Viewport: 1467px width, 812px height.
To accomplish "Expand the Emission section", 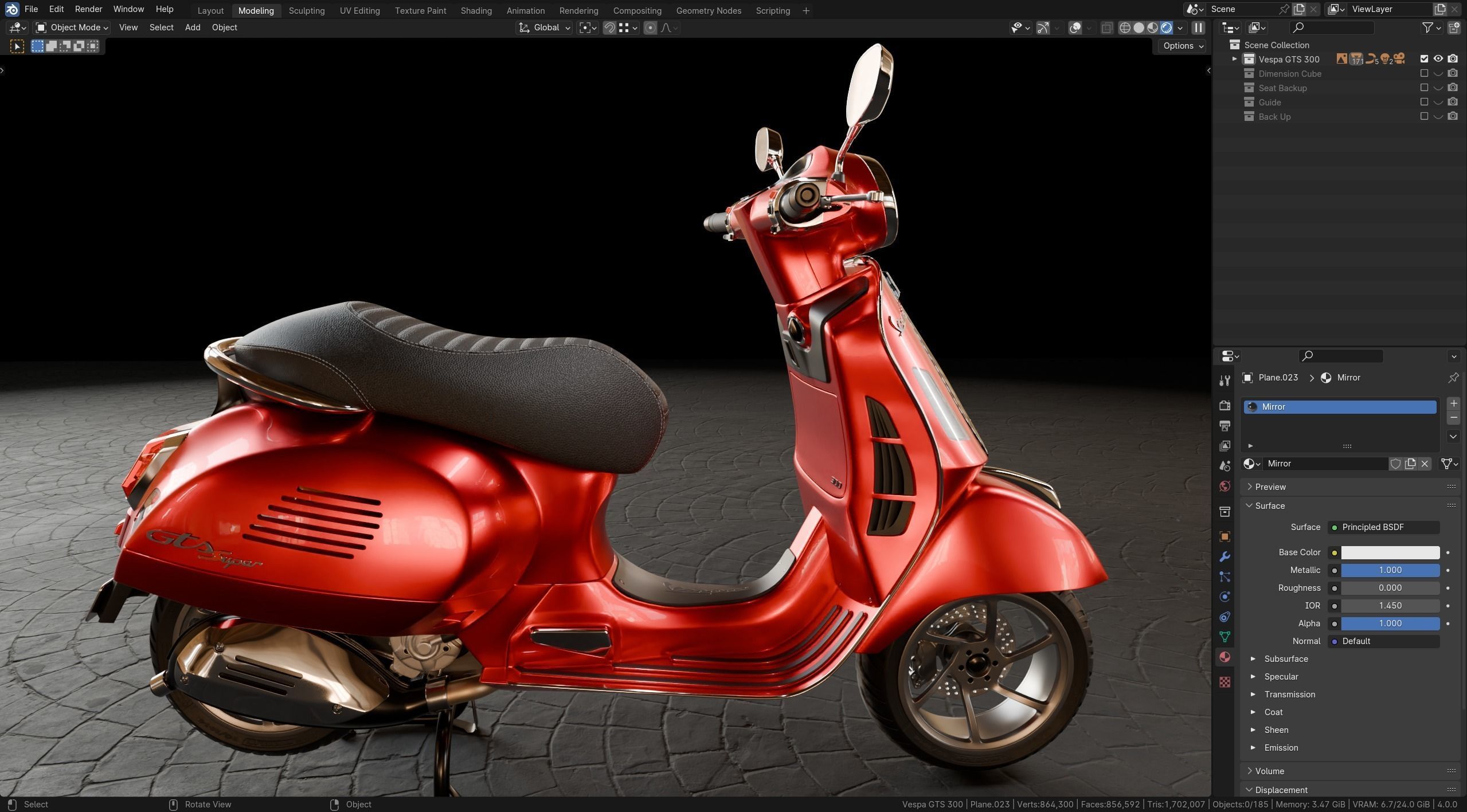I will (x=1281, y=748).
